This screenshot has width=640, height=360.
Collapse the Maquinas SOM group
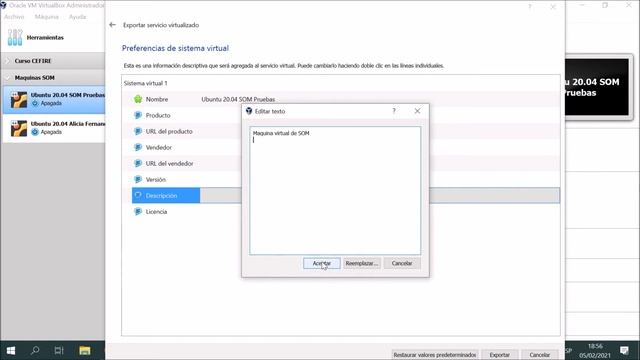point(8,78)
